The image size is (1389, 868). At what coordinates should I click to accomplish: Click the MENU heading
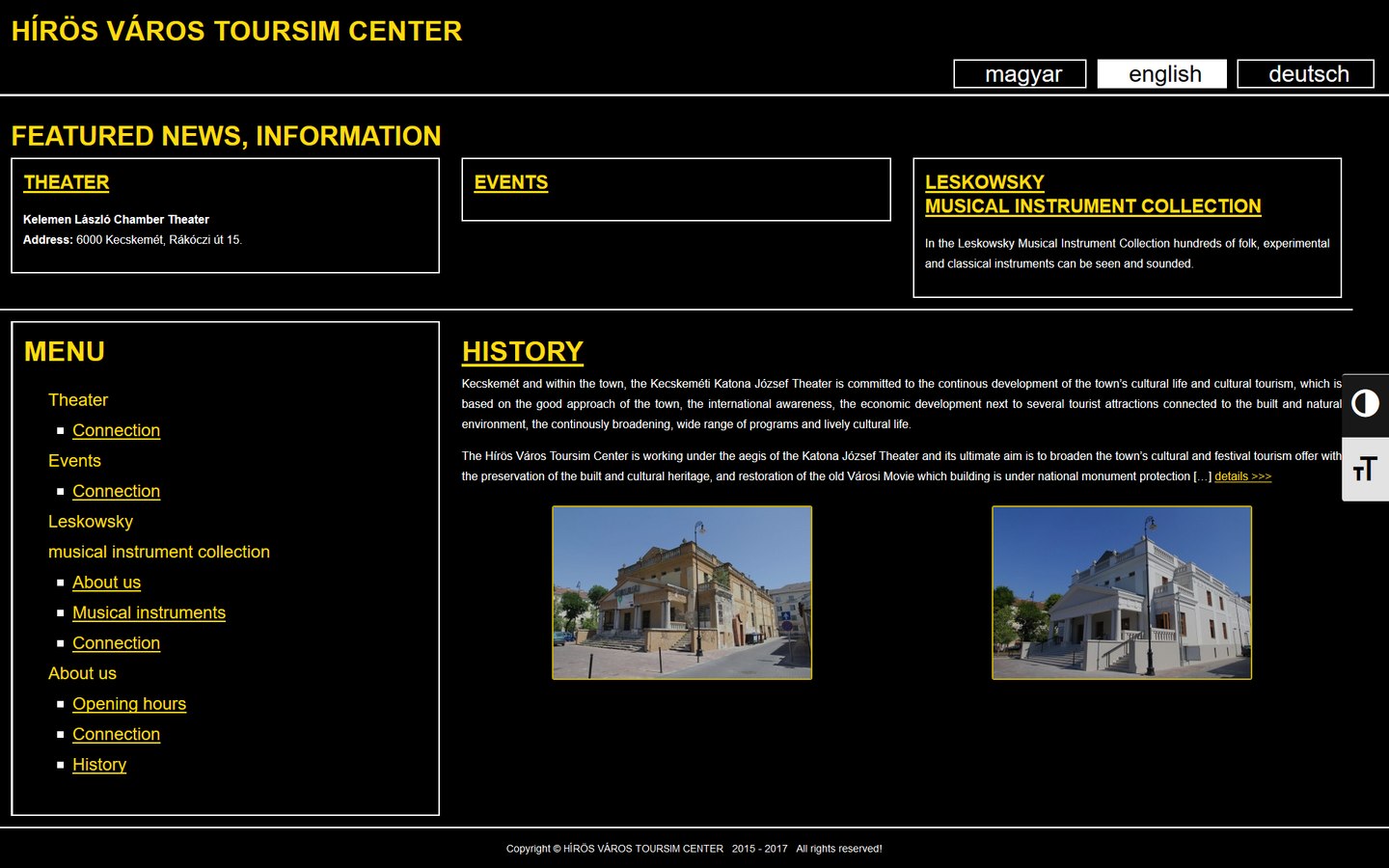(65, 351)
